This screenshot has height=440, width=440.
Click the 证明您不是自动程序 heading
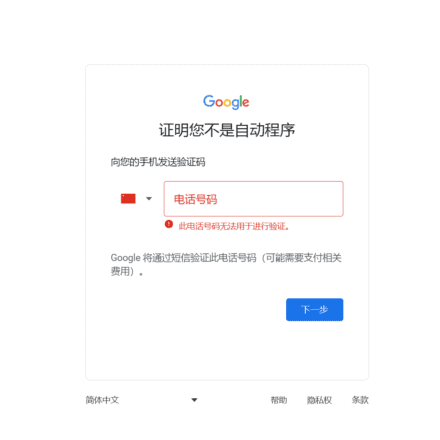tap(227, 130)
